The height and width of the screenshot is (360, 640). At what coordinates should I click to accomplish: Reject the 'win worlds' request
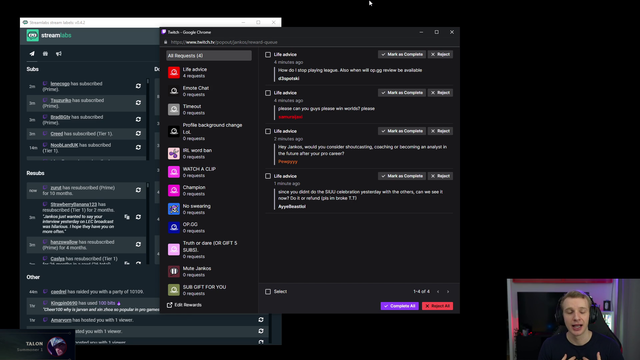pos(440,93)
